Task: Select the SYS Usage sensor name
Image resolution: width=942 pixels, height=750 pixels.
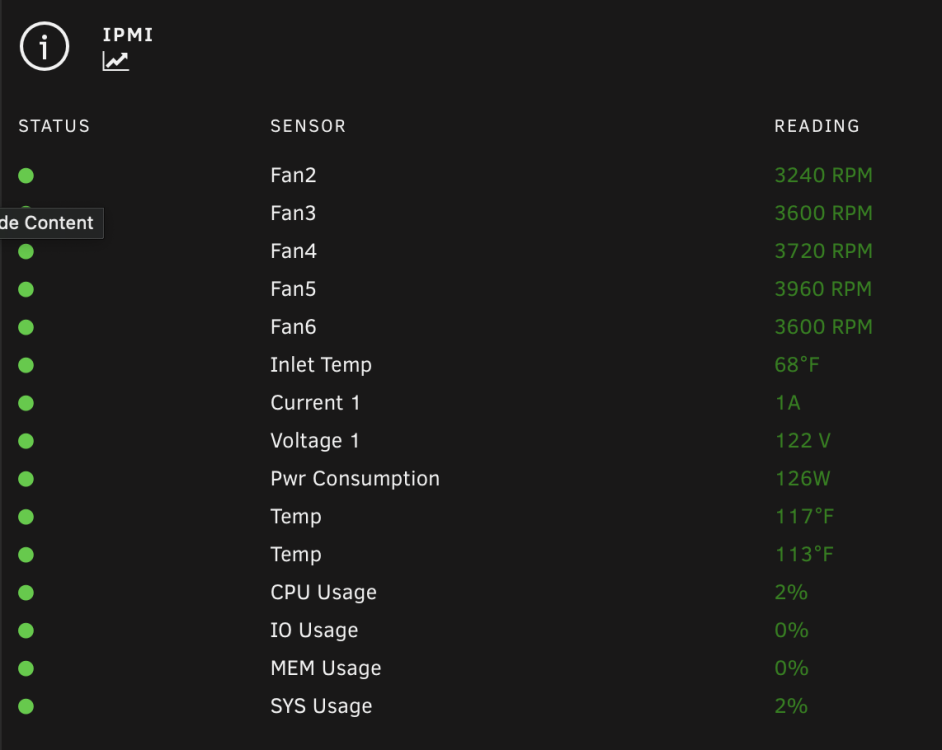Action: (321, 706)
